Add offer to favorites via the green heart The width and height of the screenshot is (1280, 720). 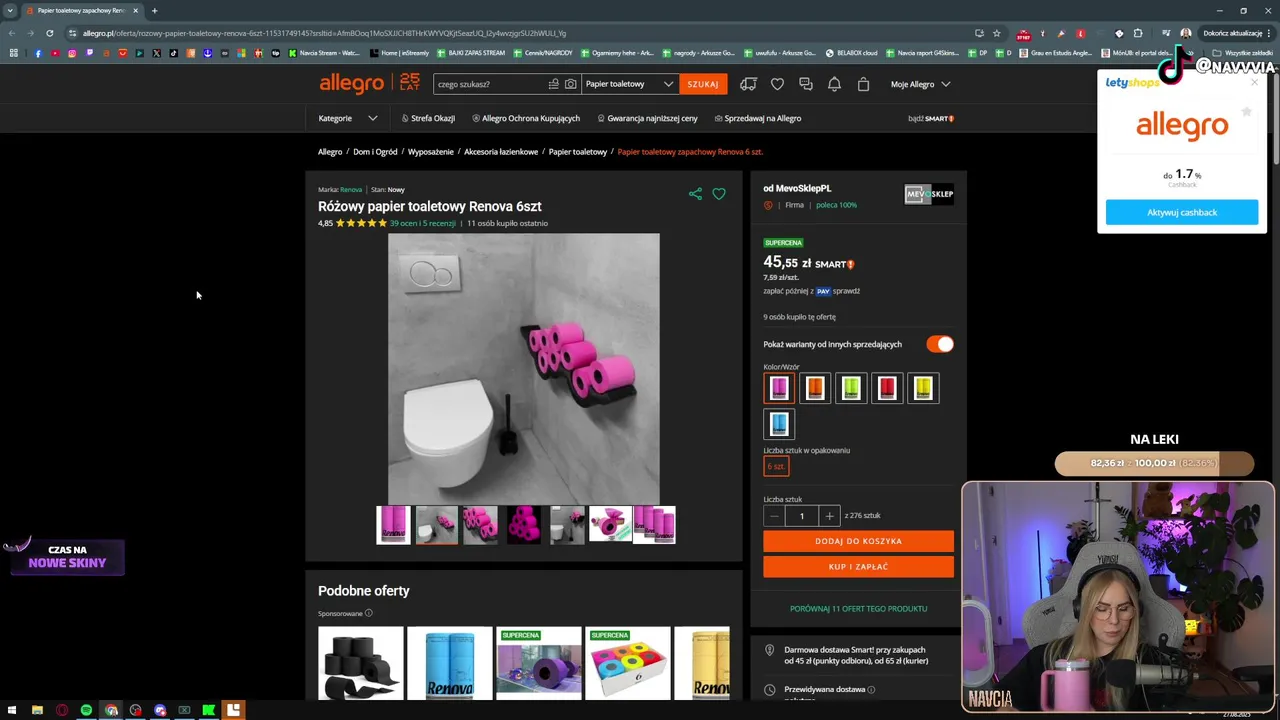(719, 194)
